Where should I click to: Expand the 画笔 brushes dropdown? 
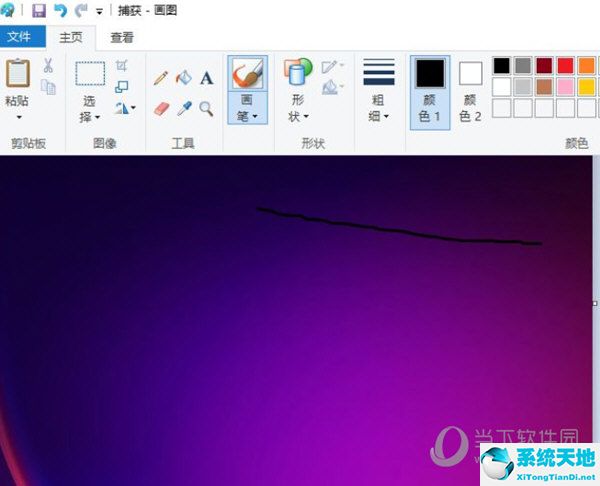coord(248,108)
